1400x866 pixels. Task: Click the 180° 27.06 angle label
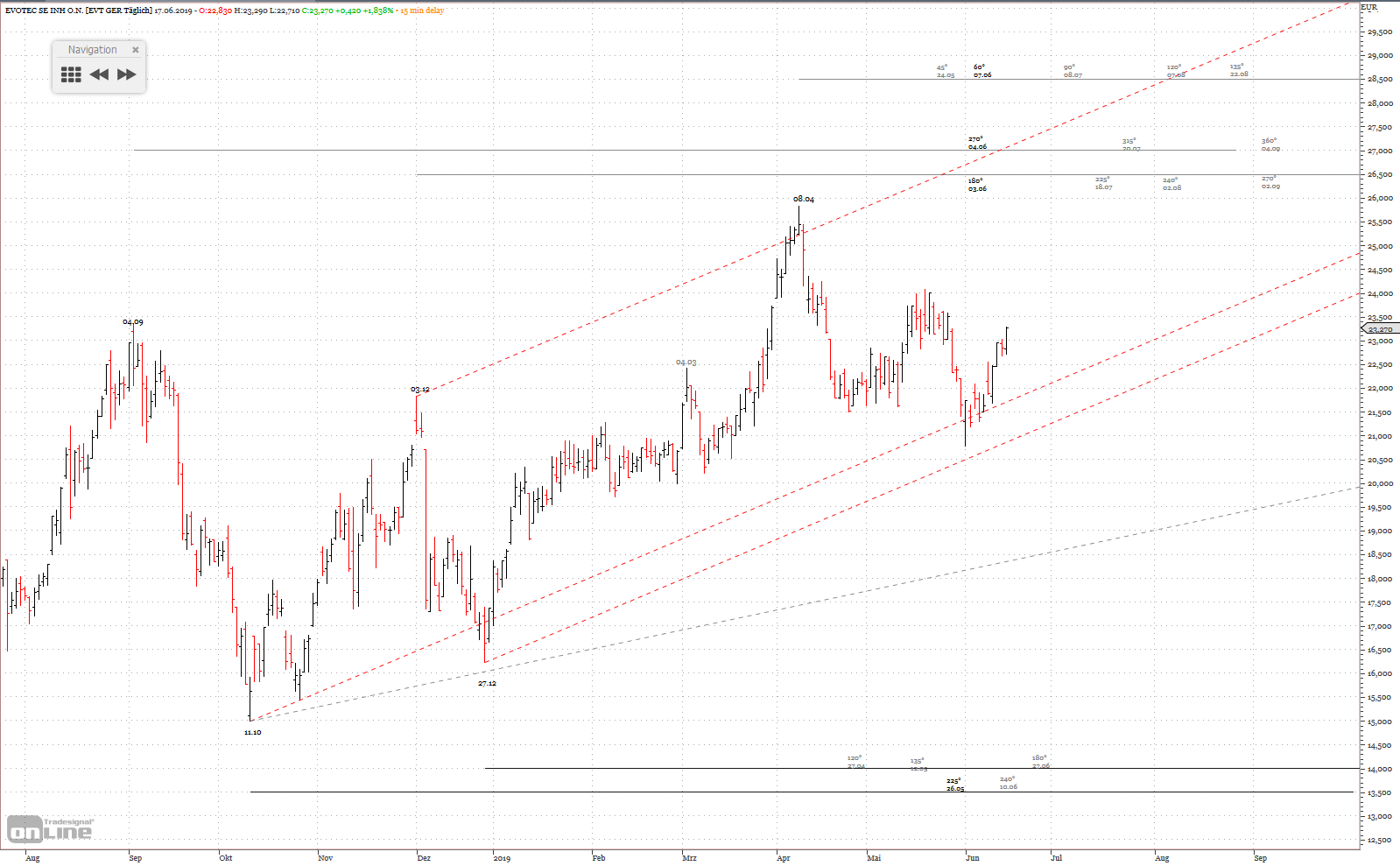tap(1040, 762)
